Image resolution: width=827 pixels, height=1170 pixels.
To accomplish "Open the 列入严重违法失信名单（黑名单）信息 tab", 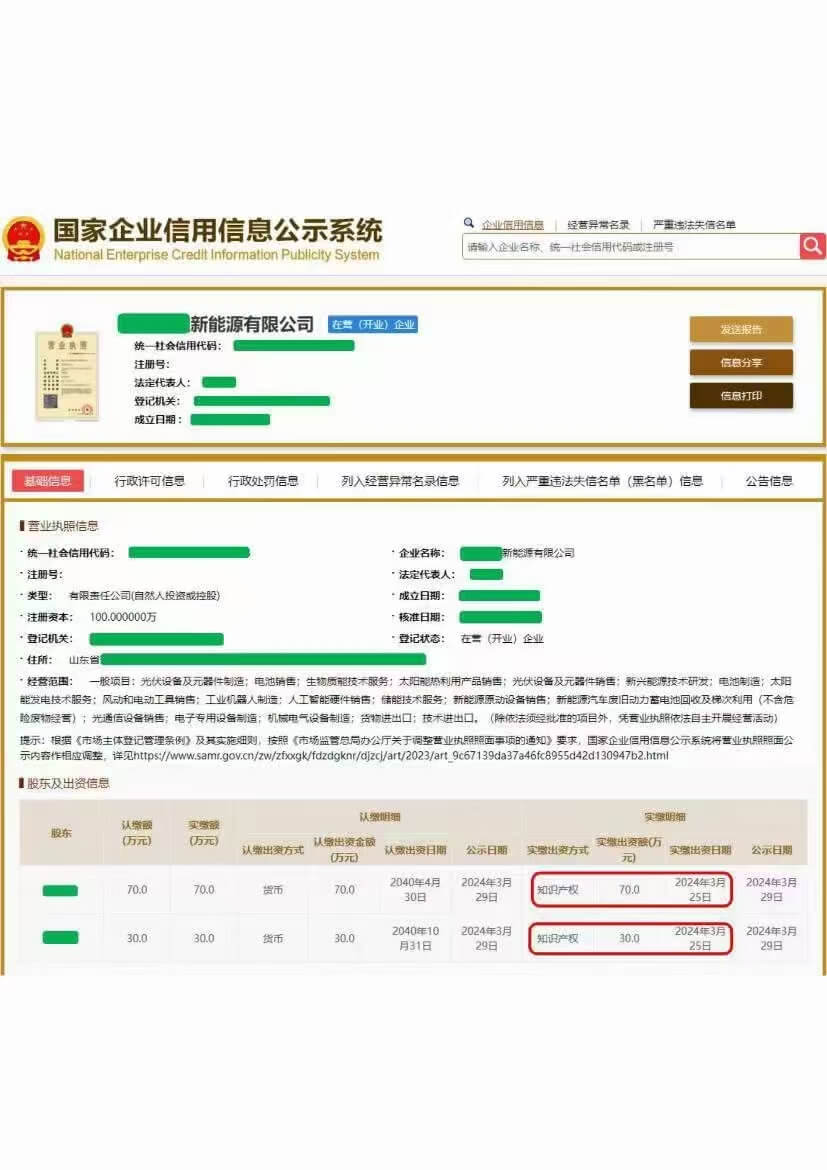I will pos(602,481).
